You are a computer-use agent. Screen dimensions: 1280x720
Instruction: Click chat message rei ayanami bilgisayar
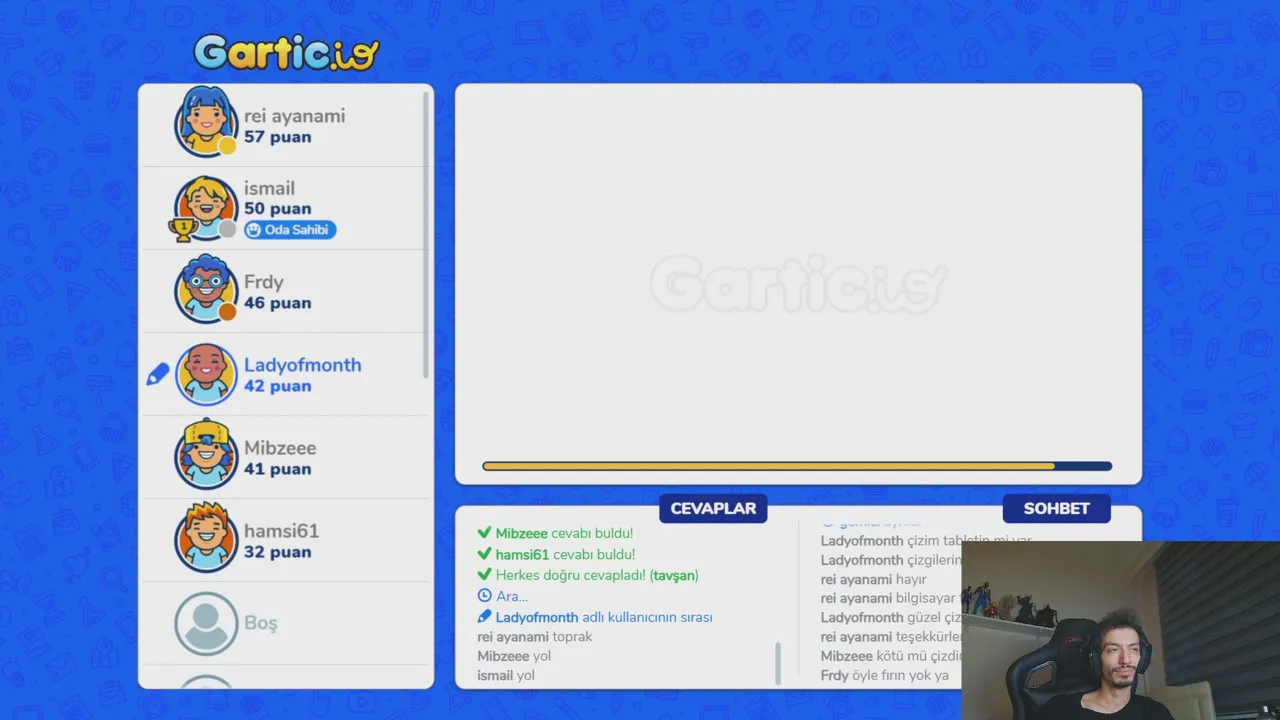[x=891, y=598]
